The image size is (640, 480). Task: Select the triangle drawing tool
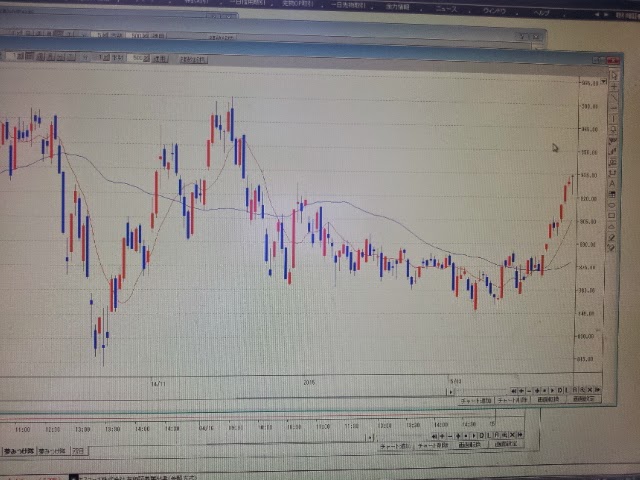click(x=611, y=227)
